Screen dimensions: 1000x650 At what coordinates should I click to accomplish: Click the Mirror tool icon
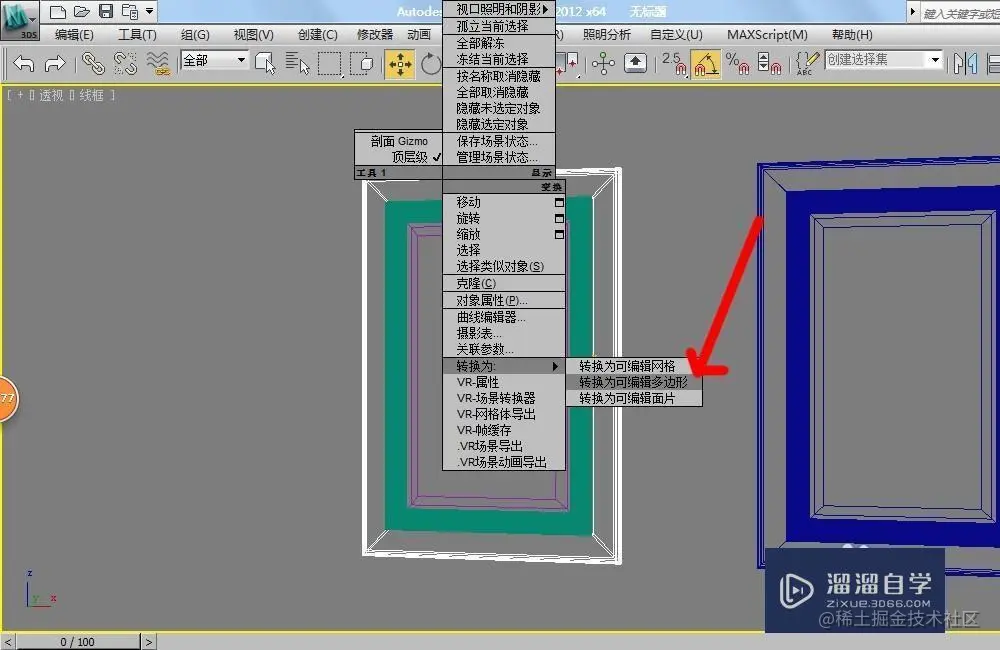tap(965, 63)
